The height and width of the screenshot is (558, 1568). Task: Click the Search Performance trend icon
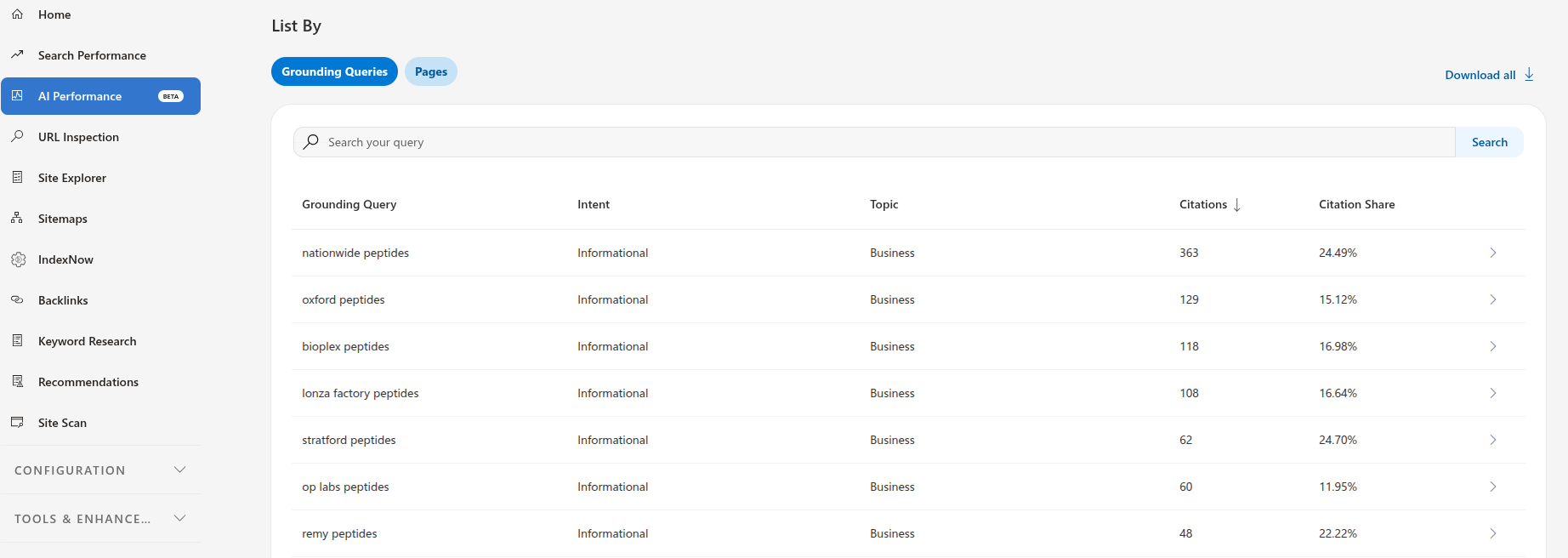pyautogui.click(x=17, y=55)
